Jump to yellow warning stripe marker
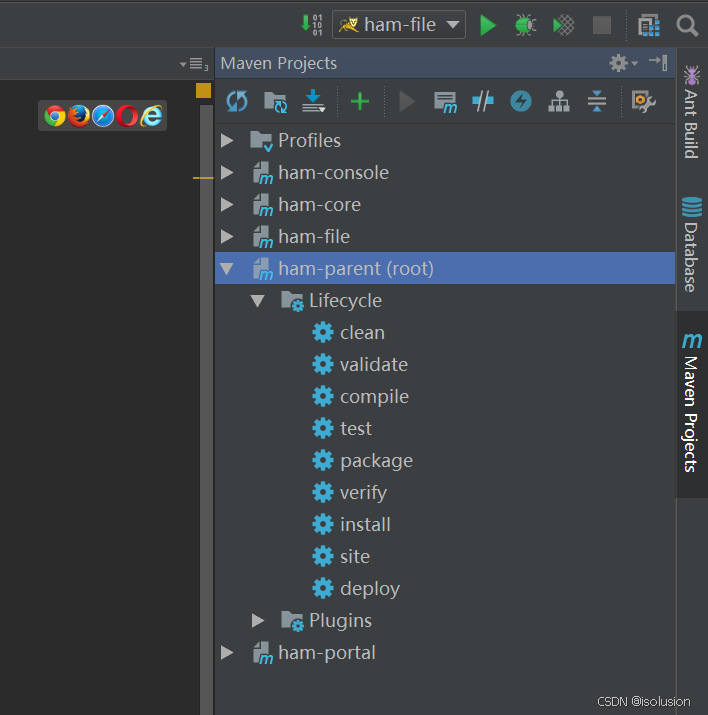The width and height of the screenshot is (708, 715). tap(203, 177)
